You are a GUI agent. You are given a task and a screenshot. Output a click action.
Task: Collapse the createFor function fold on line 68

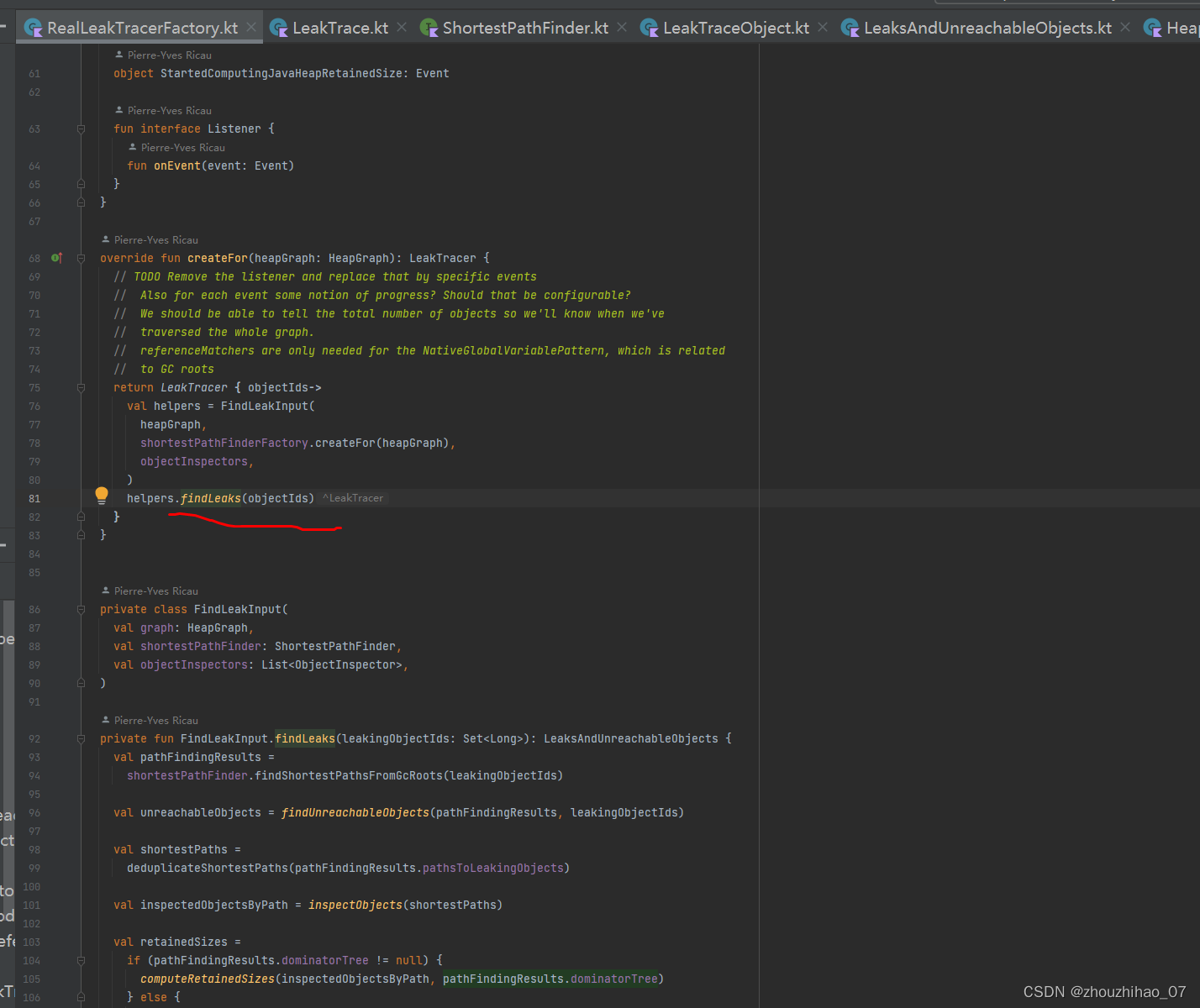point(81,258)
